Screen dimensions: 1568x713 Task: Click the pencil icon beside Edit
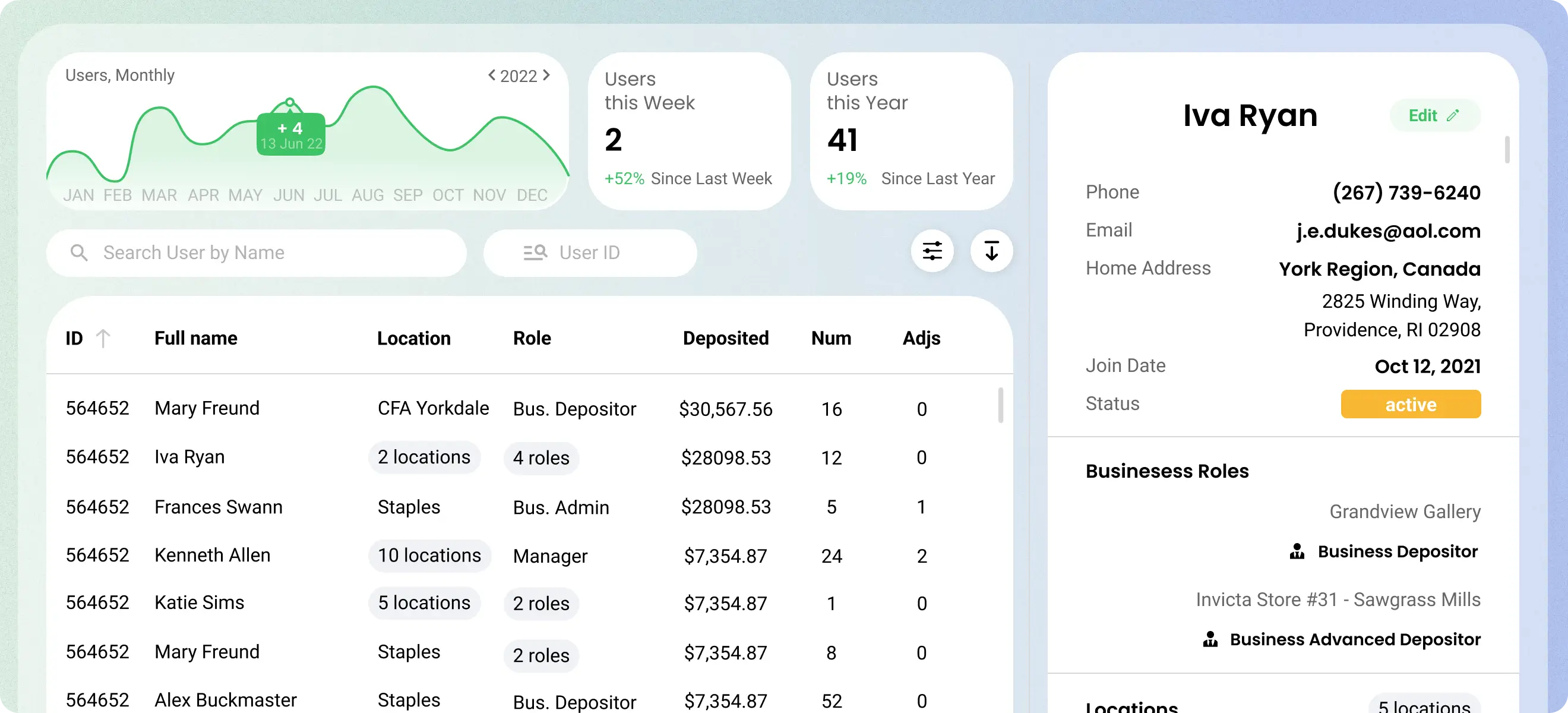coord(1453,116)
